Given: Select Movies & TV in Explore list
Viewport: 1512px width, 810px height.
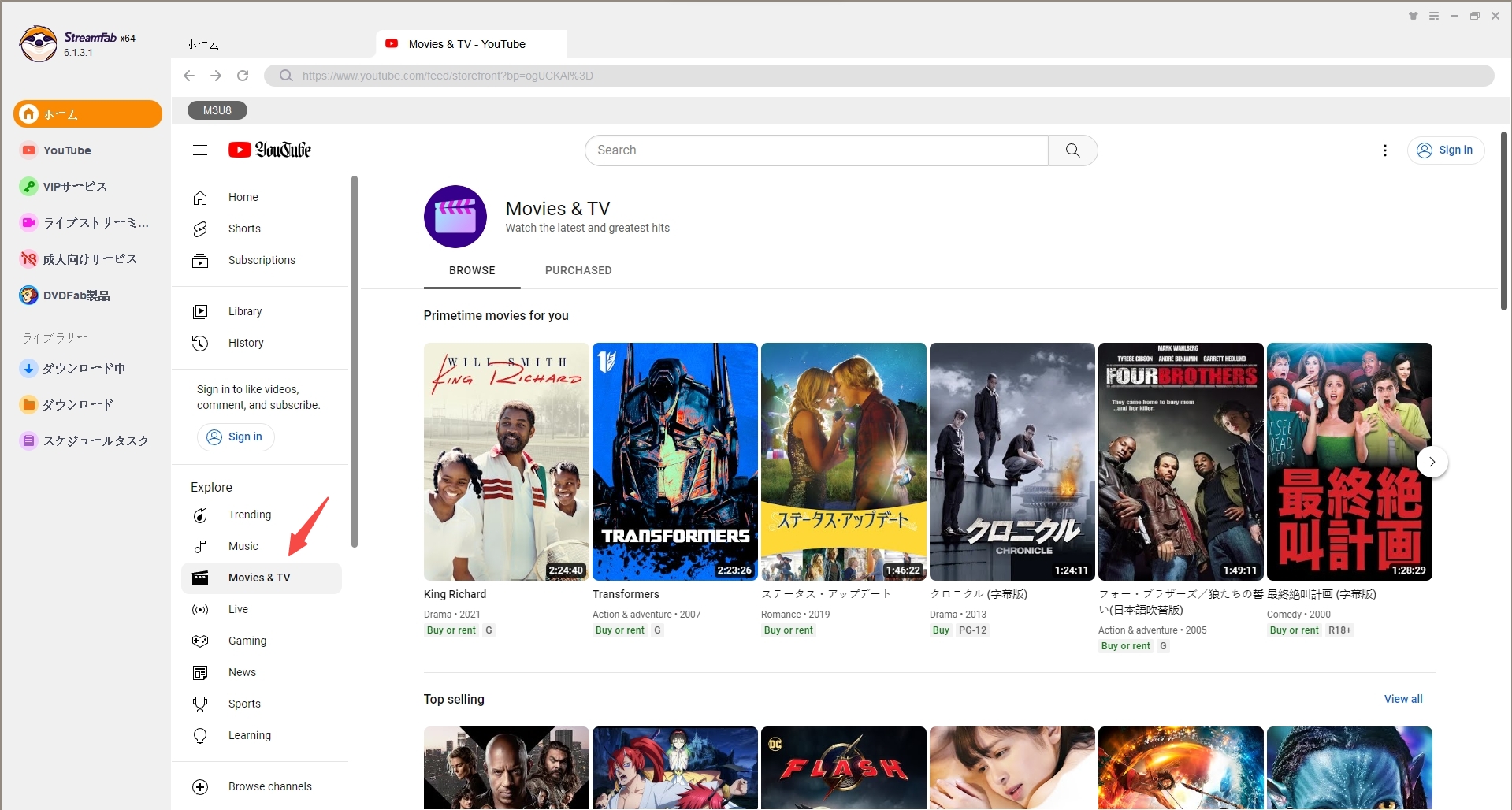Looking at the screenshot, I should (x=262, y=578).
